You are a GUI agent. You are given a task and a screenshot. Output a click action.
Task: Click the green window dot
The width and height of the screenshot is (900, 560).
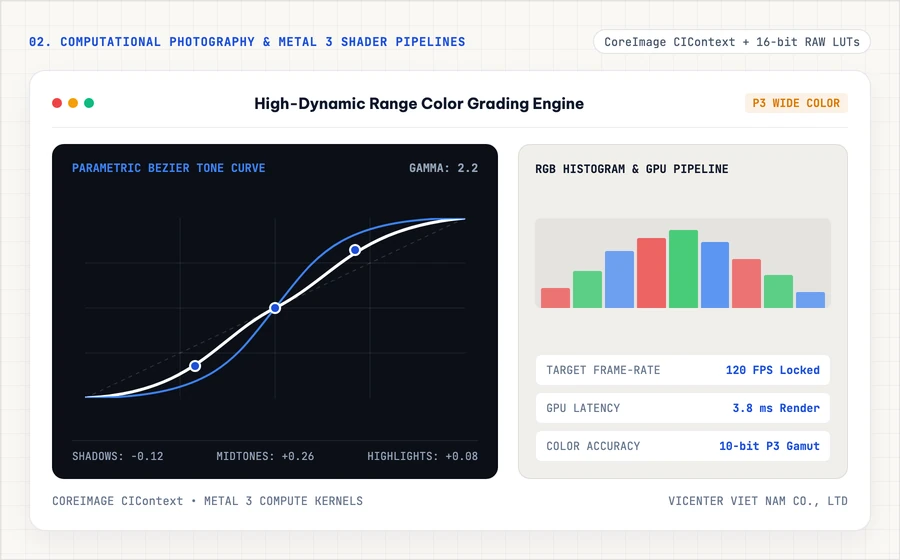pos(89,103)
